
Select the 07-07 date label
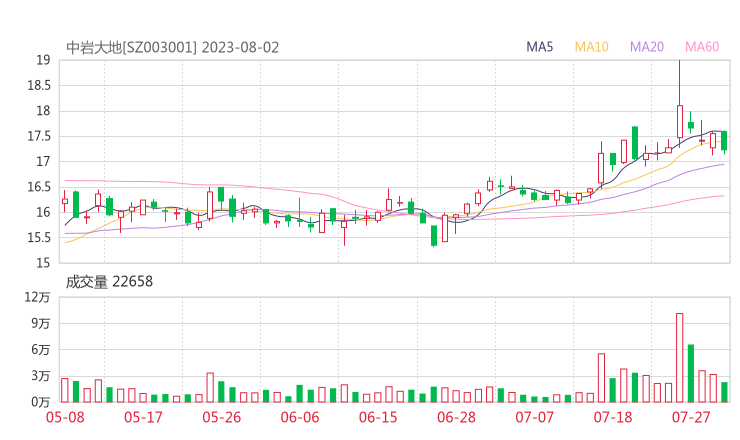click(x=534, y=417)
